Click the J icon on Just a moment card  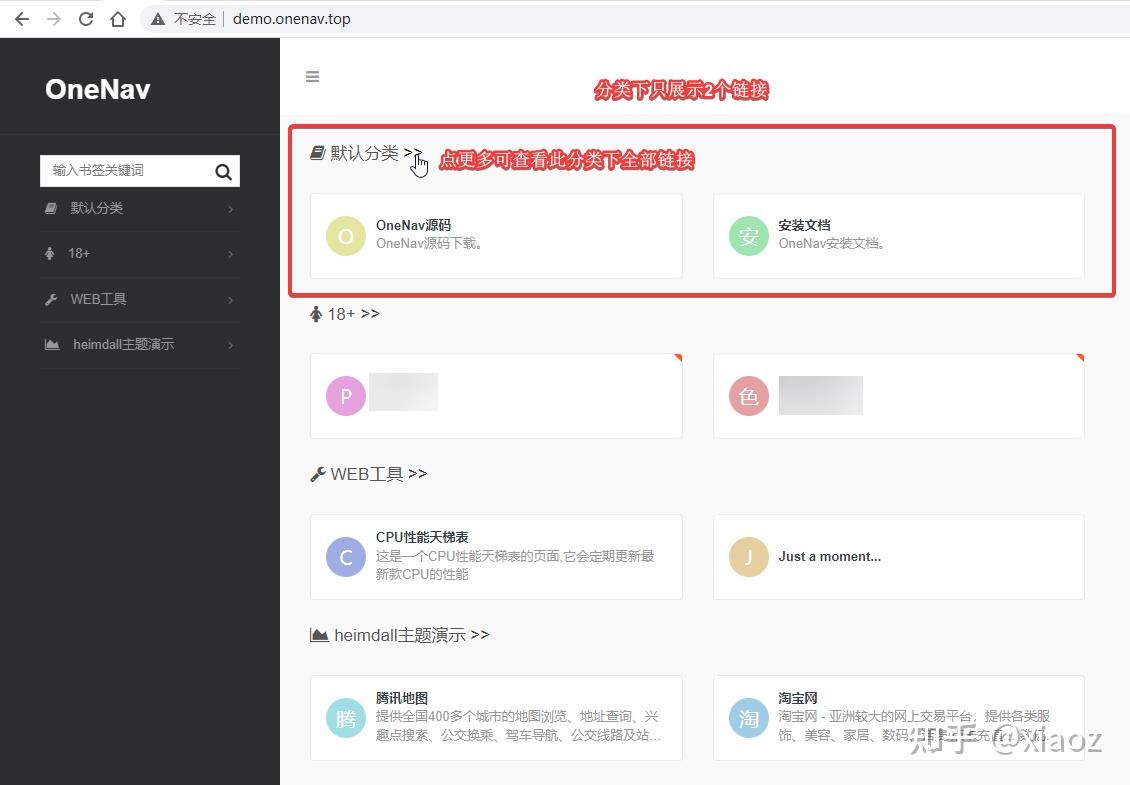(x=748, y=556)
